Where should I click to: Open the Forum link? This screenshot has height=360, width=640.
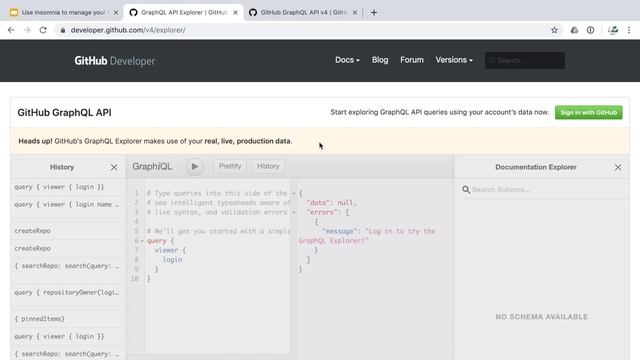tap(412, 60)
